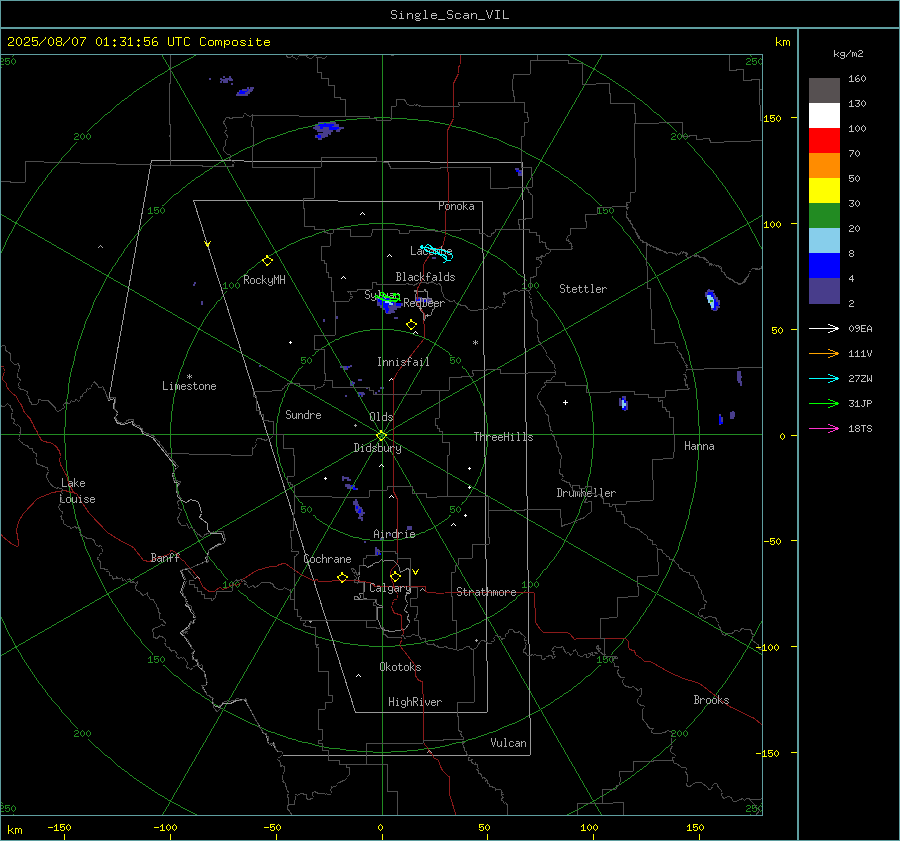Select the yellow radar-site diamond at map center
Viewport: 900px width, 841px height.
point(382,435)
